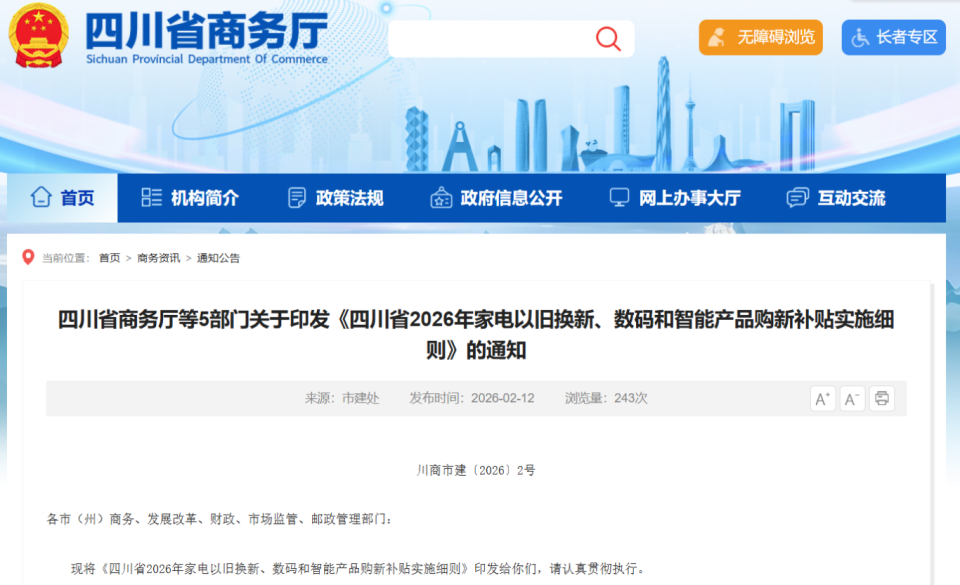Decrease font size with the A- button
The height and width of the screenshot is (585, 960).
[x=852, y=398]
